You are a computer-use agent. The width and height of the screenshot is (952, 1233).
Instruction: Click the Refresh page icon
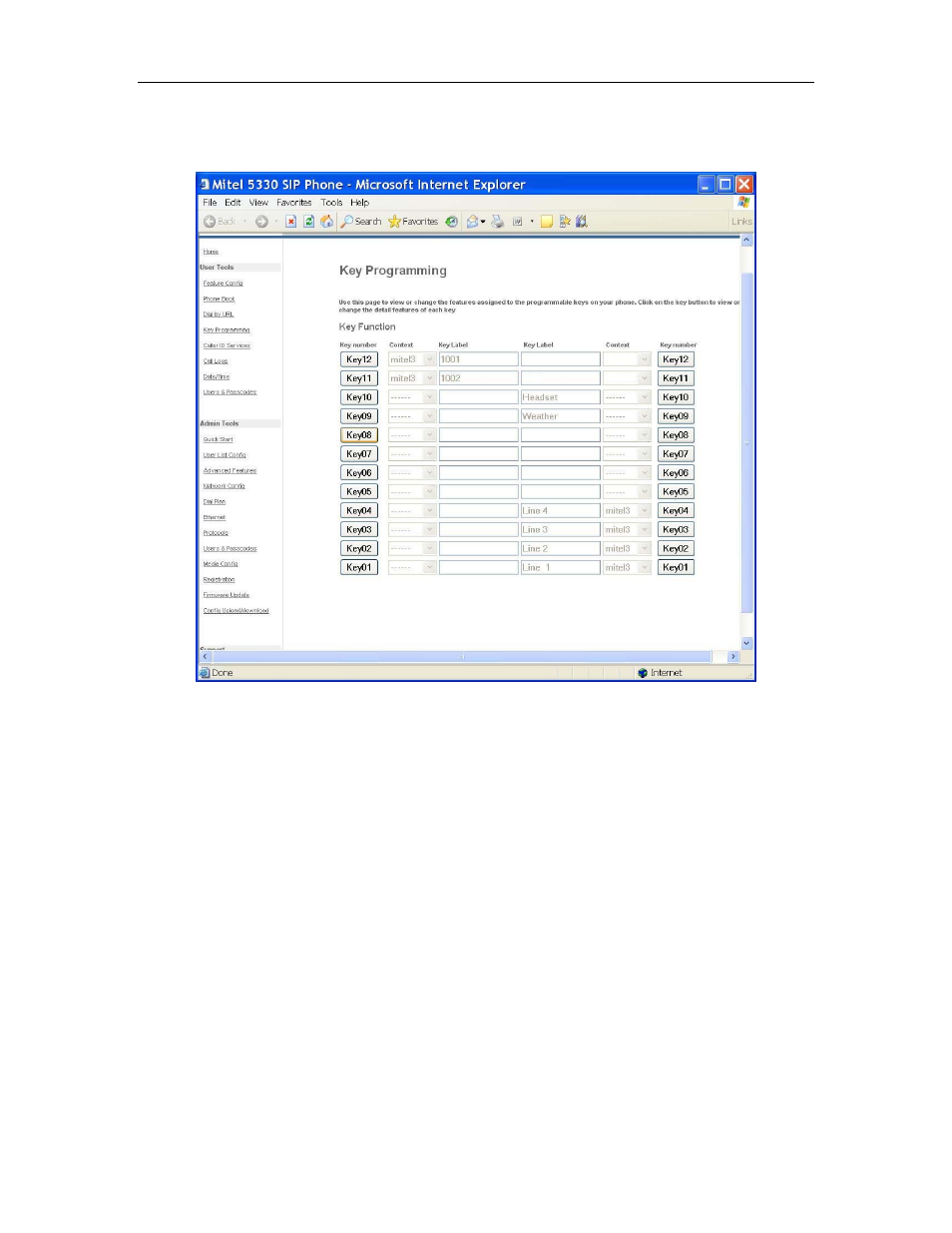point(309,222)
